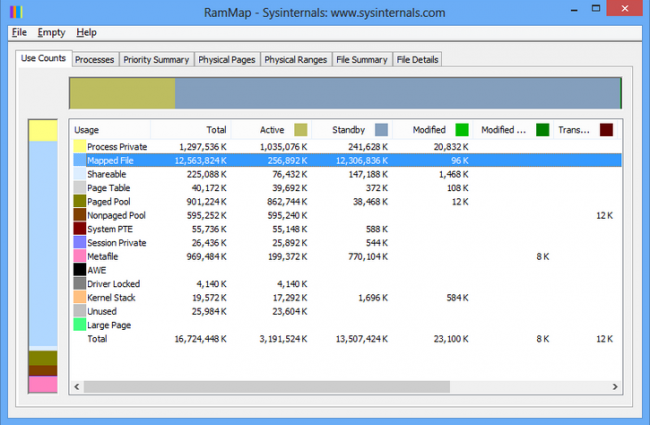The height and width of the screenshot is (425, 650).
Task: Select the Shareable row label
Action: click(x=107, y=174)
